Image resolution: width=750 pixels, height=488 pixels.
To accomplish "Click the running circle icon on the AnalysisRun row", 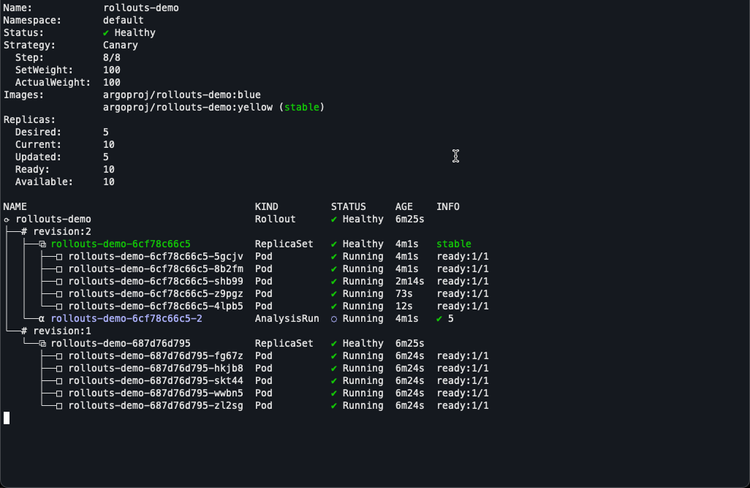I will (x=335, y=319).
